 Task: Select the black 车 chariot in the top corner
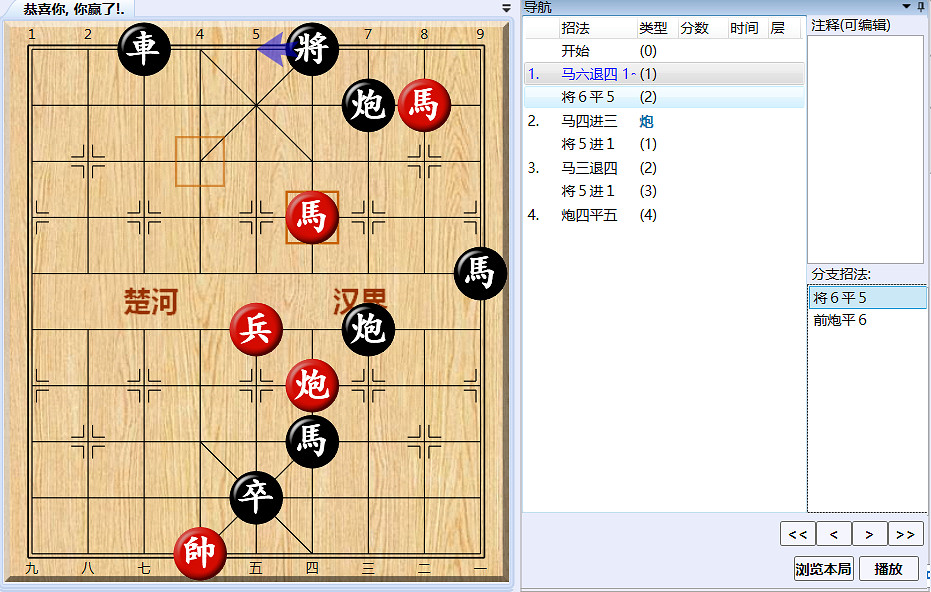[143, 48]
